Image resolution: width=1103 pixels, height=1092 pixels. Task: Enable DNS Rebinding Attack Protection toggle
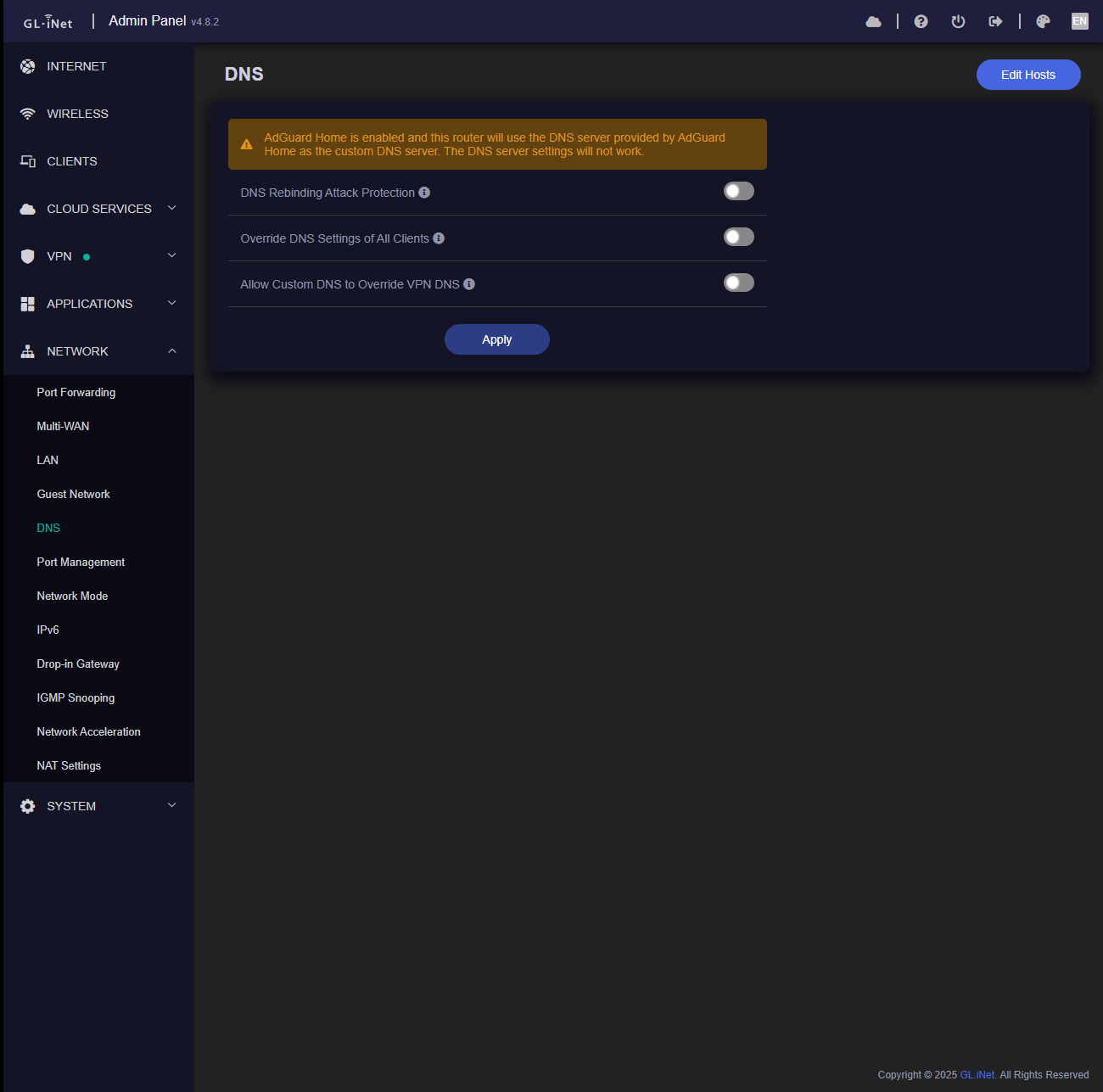738,192
